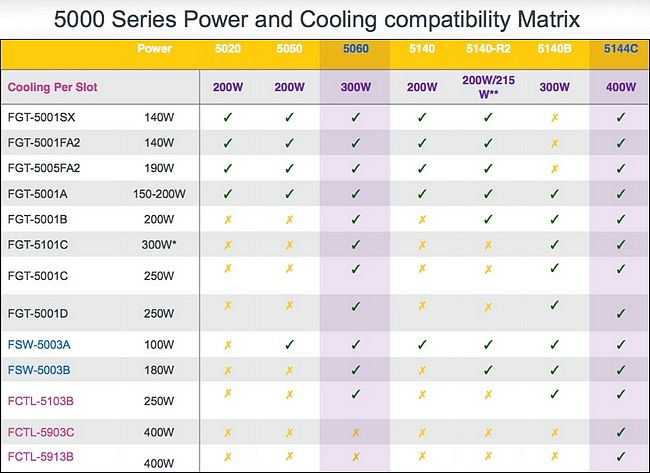This screenshot has width=650, height=473.
Task: Click the 200W/215W** cooling value
Action: 488,87
